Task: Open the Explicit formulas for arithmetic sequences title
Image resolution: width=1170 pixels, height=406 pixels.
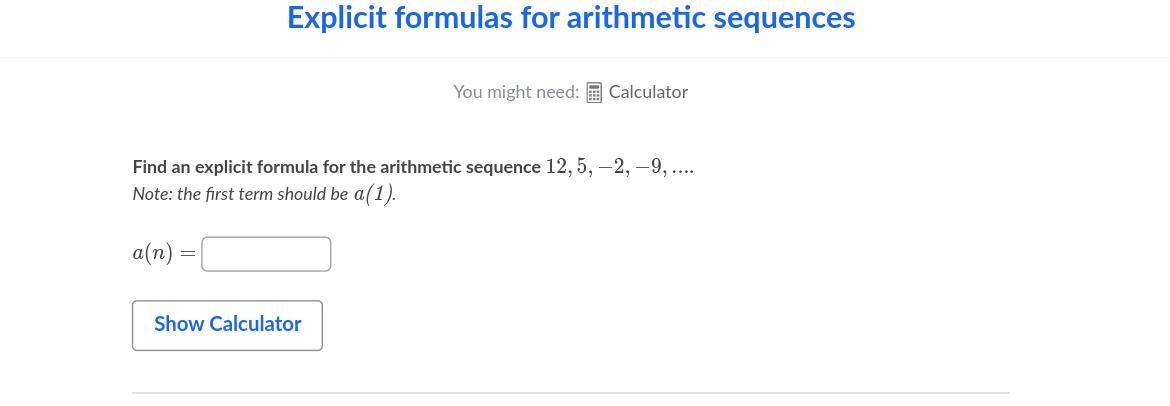Action: click(x=571, y=18)
